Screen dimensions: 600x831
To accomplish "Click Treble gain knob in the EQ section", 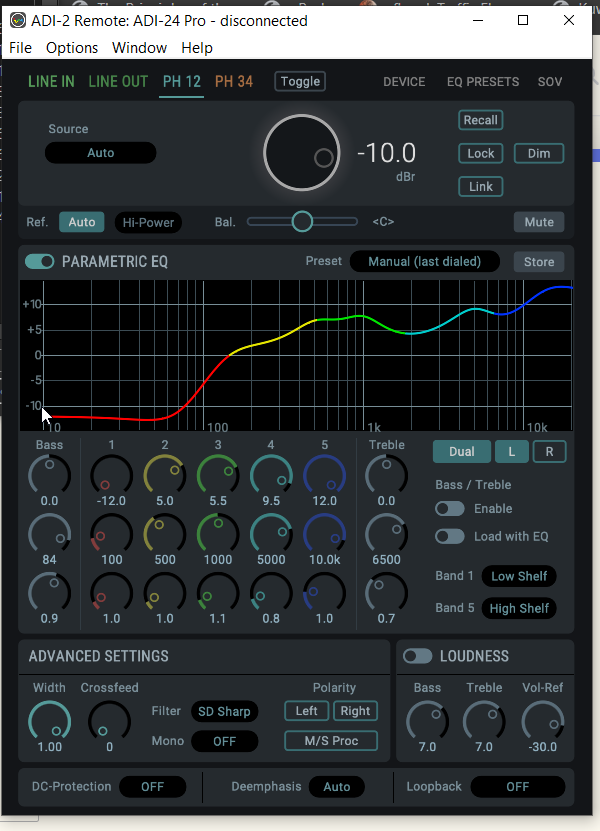I will tap(386, 475).
